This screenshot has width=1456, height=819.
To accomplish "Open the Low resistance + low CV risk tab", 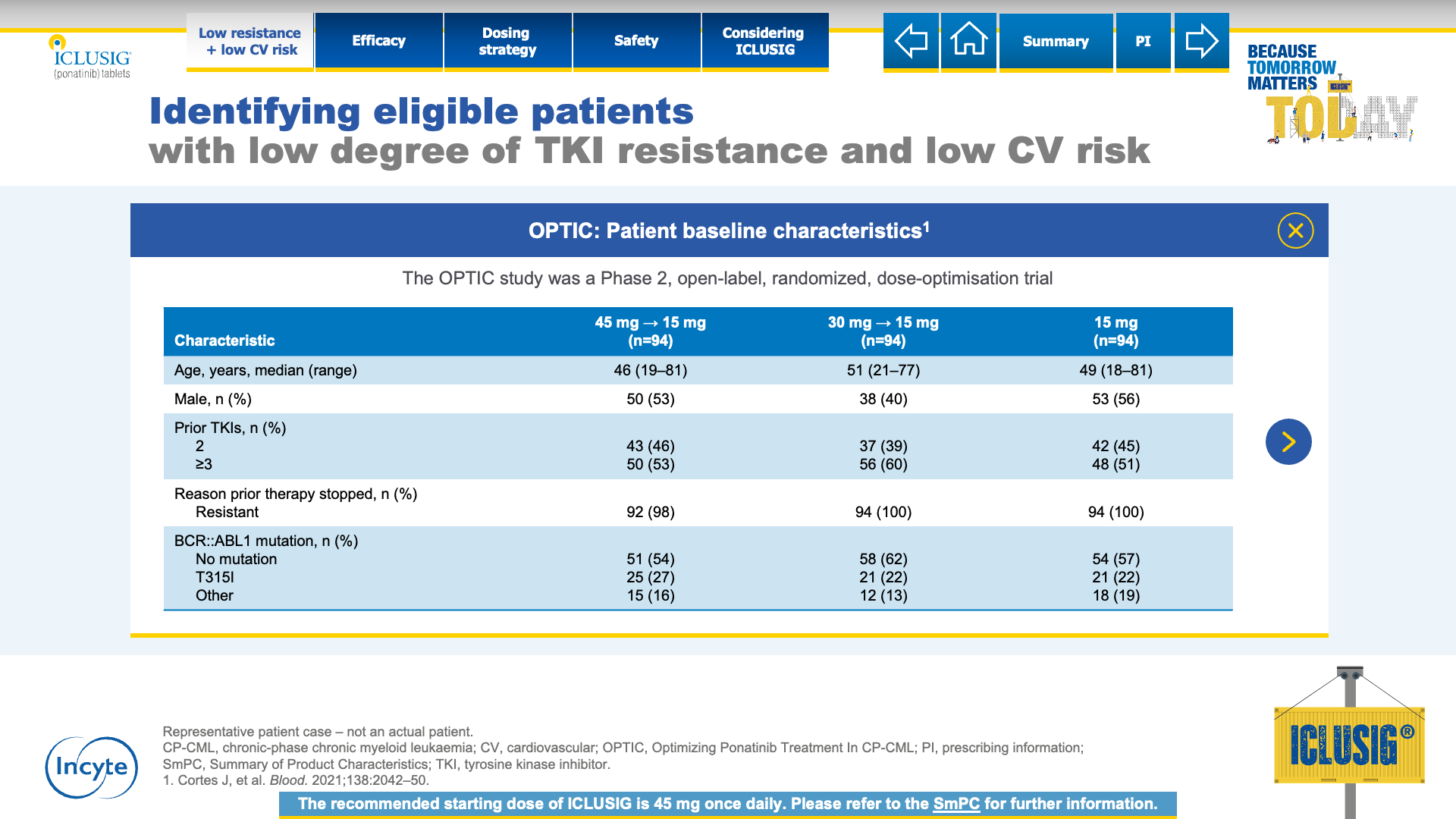I will point(250,41).
